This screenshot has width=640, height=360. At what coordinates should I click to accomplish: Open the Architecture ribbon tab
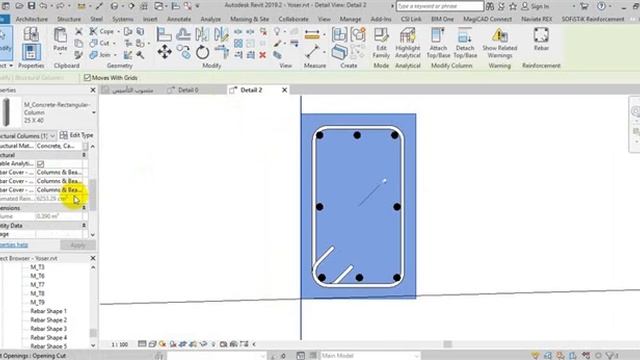click(x=32, y=19)
